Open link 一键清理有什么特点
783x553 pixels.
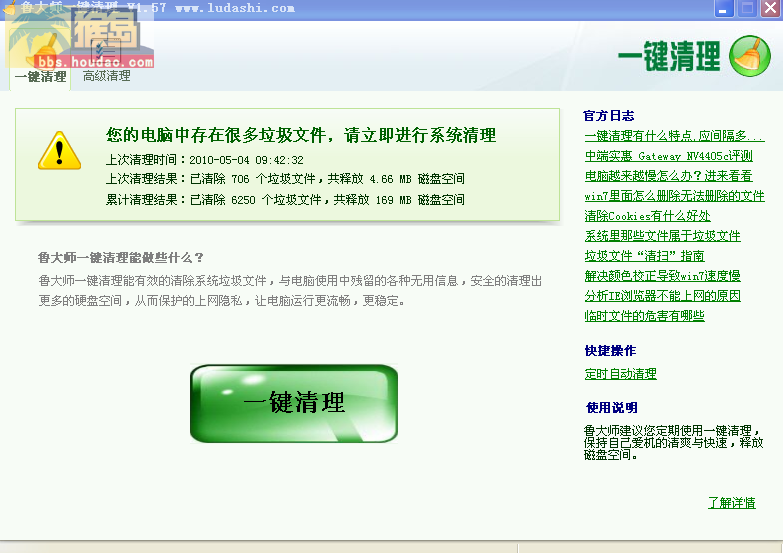(674, 135)
